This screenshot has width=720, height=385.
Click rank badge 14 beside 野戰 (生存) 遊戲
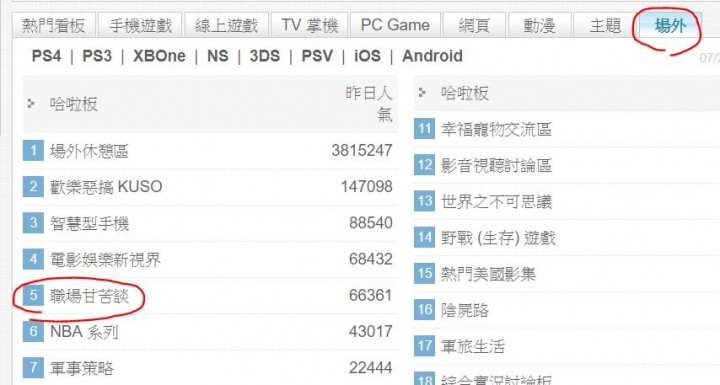[424, 237]
